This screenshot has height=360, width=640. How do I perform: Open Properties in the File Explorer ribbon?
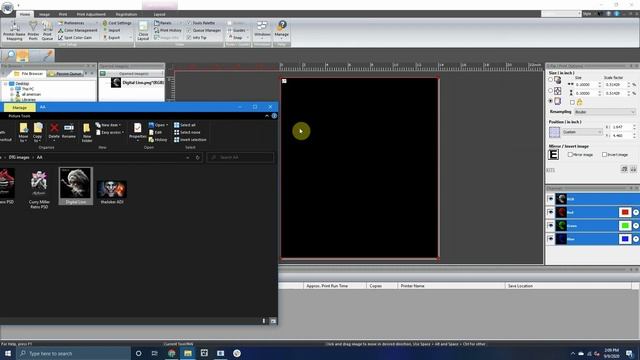[138, 131]
